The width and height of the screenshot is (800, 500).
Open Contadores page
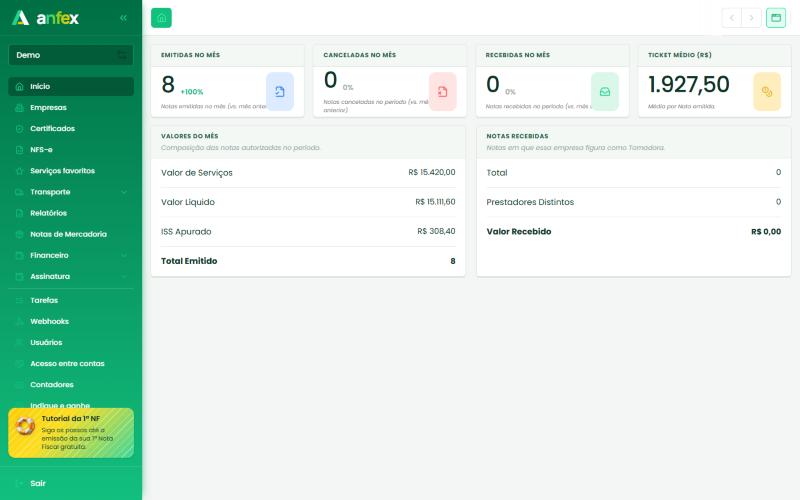[x=71, y=385]
